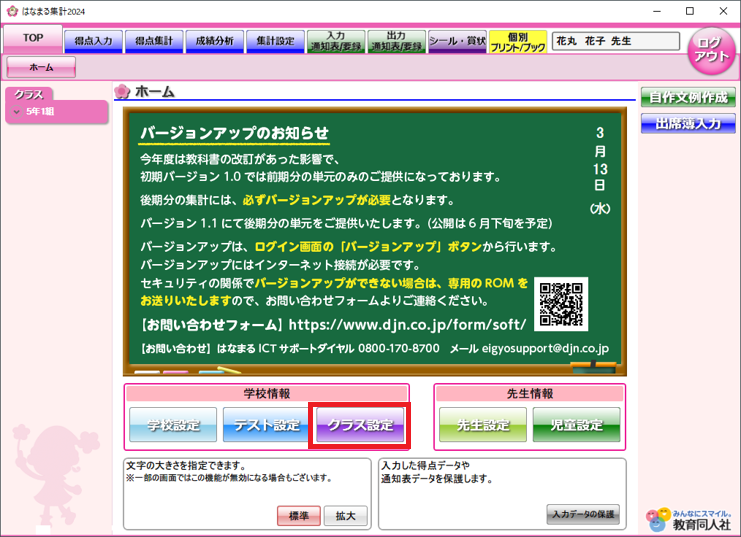741x537 pixels.
Task: Open クラス設定
Action: (360, 425)
